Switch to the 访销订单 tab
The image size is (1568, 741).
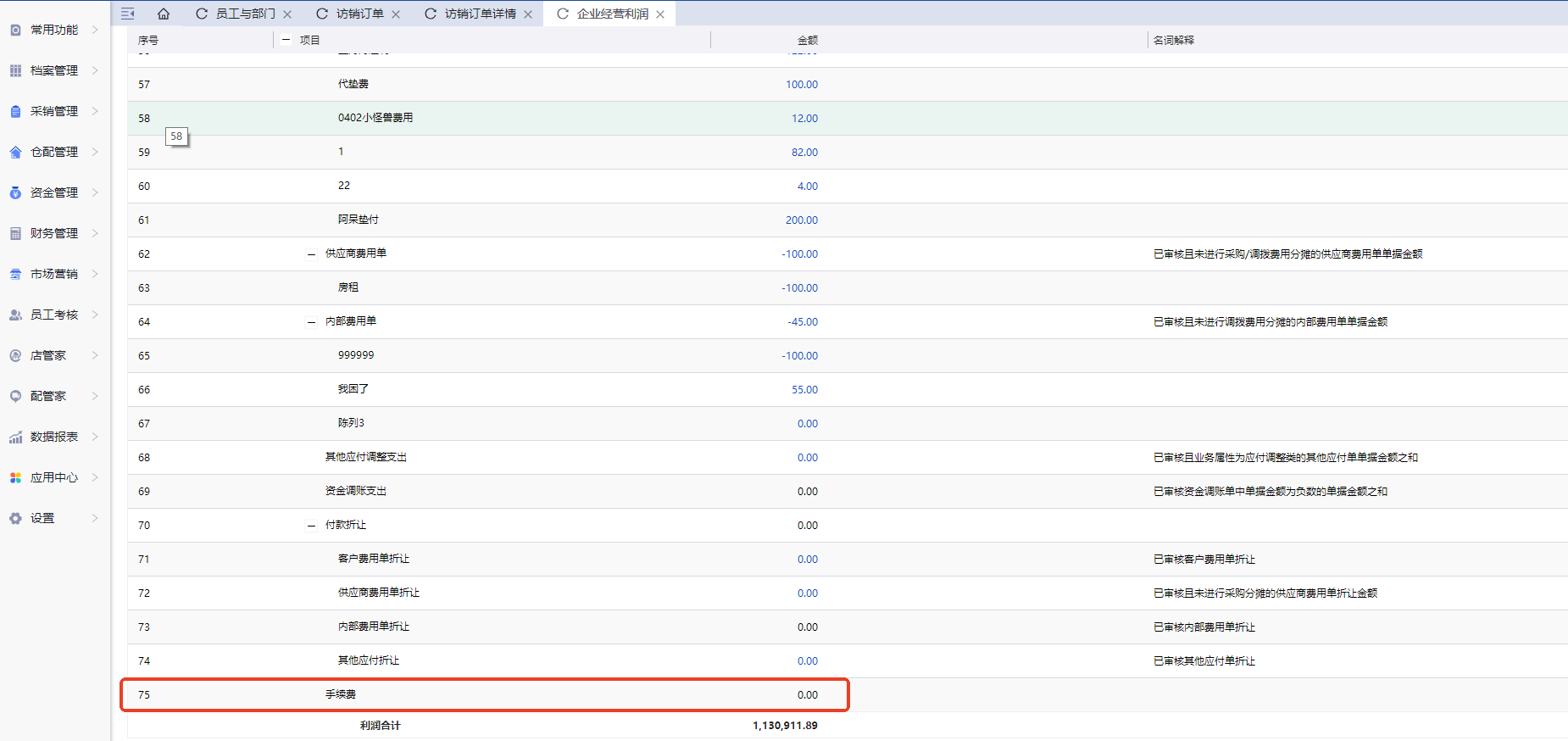359,14
